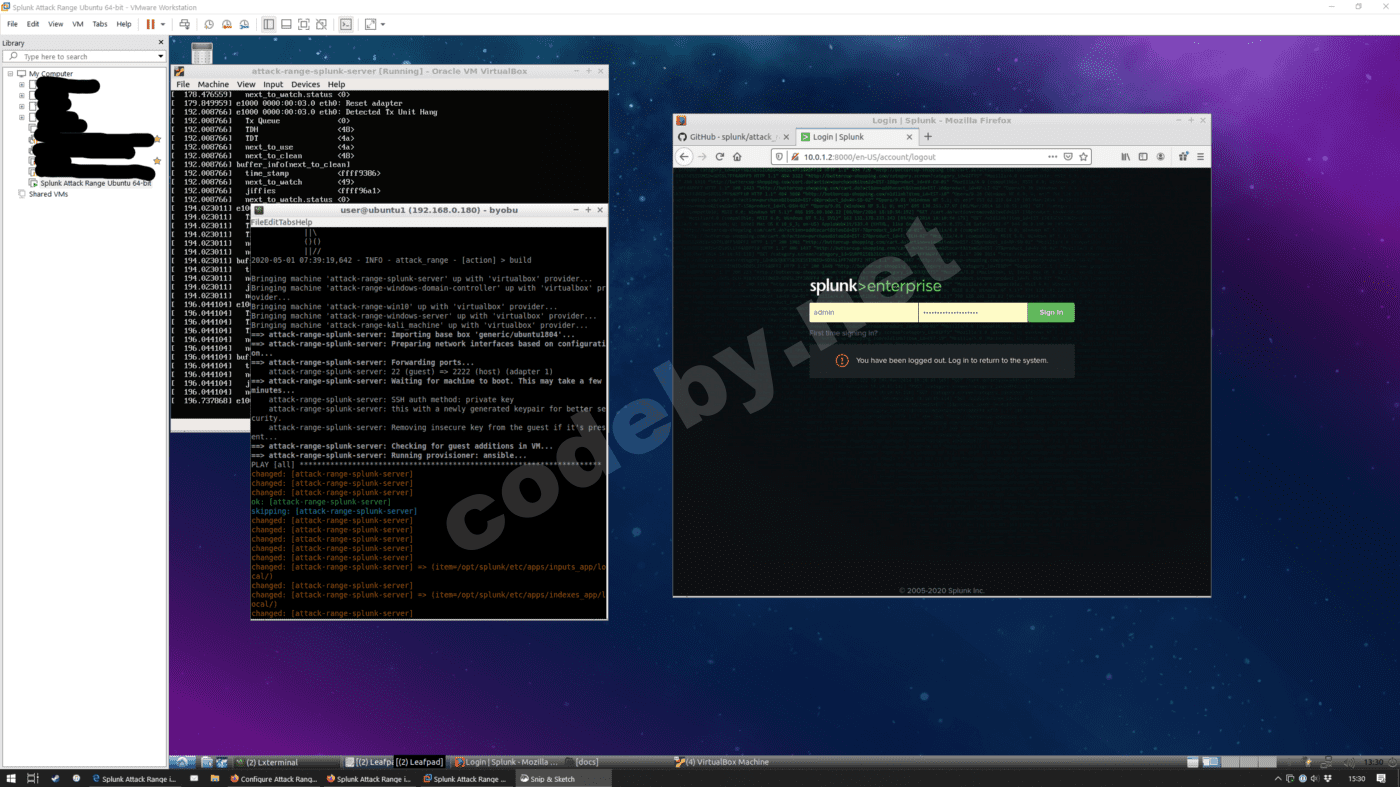1400x787 pixels.
Task: Click the green Sign In button
Action: click(x=1050, y=312)
